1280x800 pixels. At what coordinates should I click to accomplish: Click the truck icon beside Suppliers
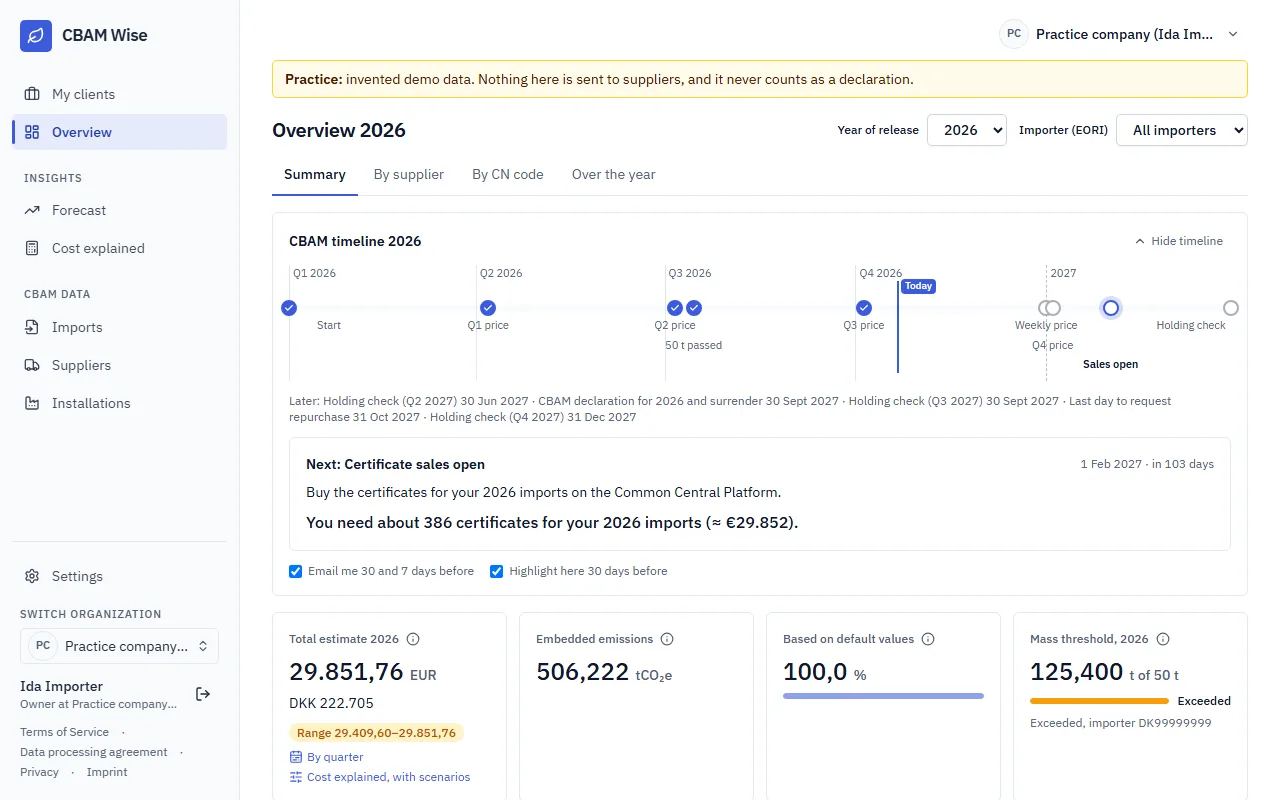(32, 365)
